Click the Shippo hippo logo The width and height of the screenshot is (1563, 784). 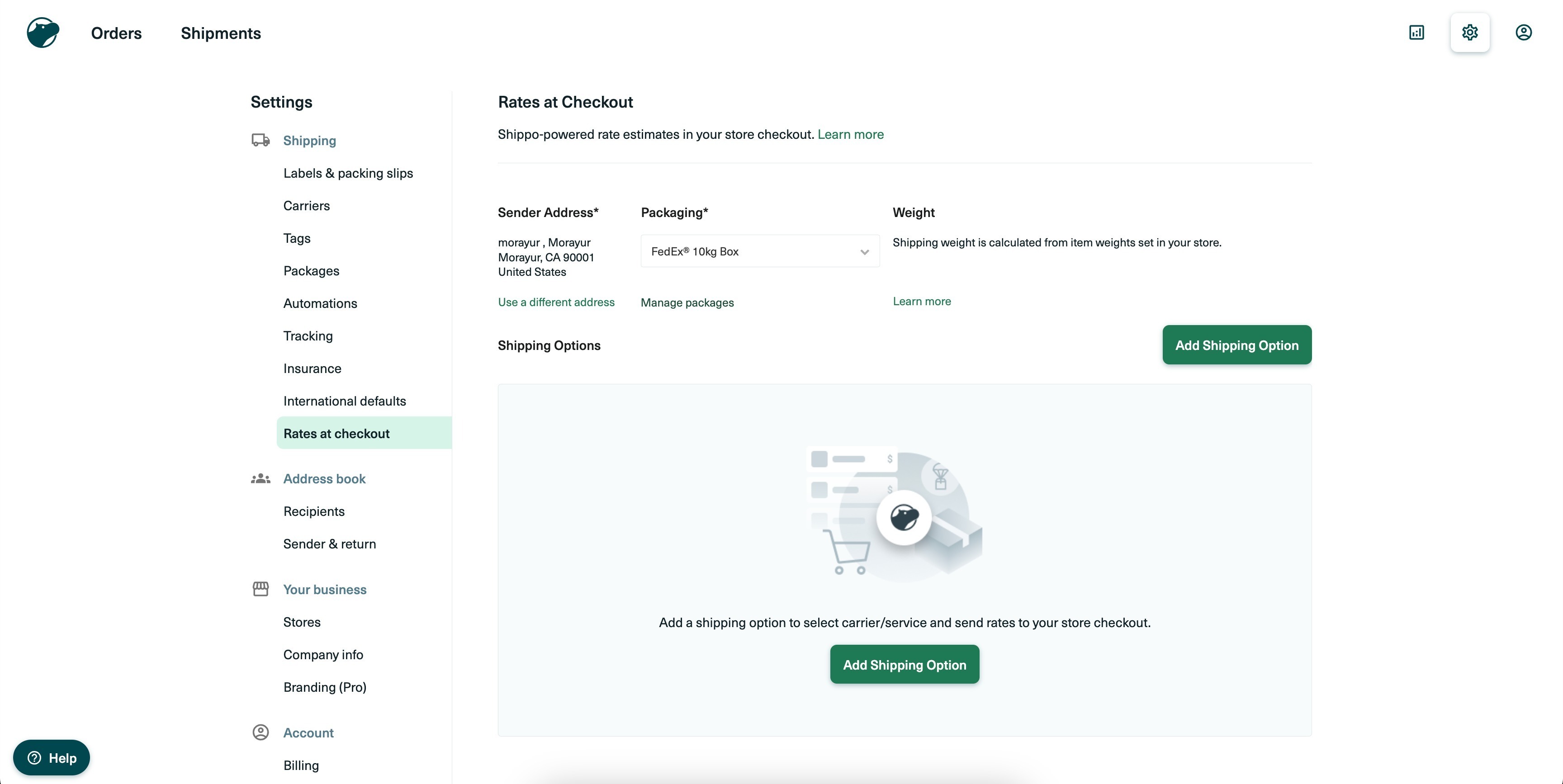[43, 33]
